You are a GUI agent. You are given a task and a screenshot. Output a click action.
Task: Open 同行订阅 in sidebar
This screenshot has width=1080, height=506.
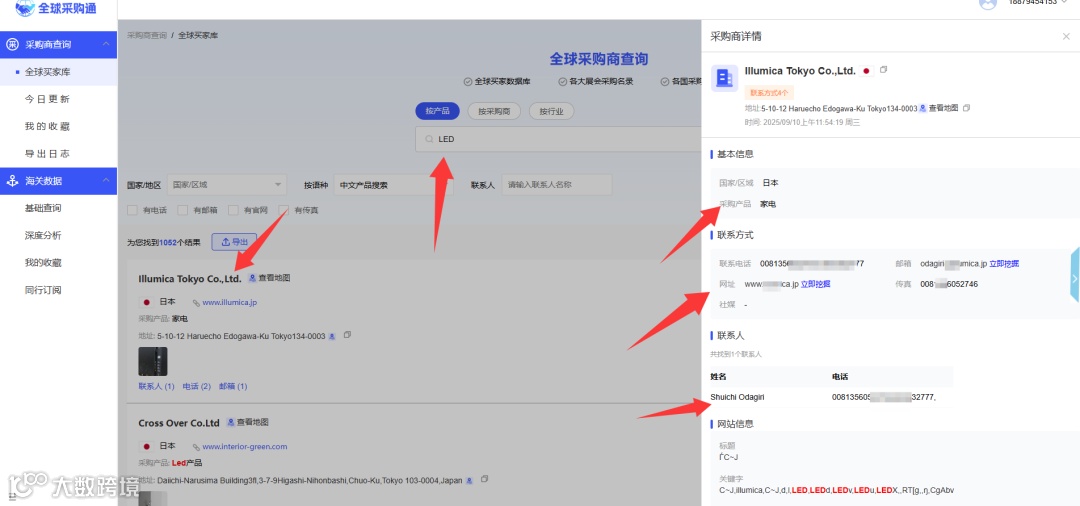point(43,290)
